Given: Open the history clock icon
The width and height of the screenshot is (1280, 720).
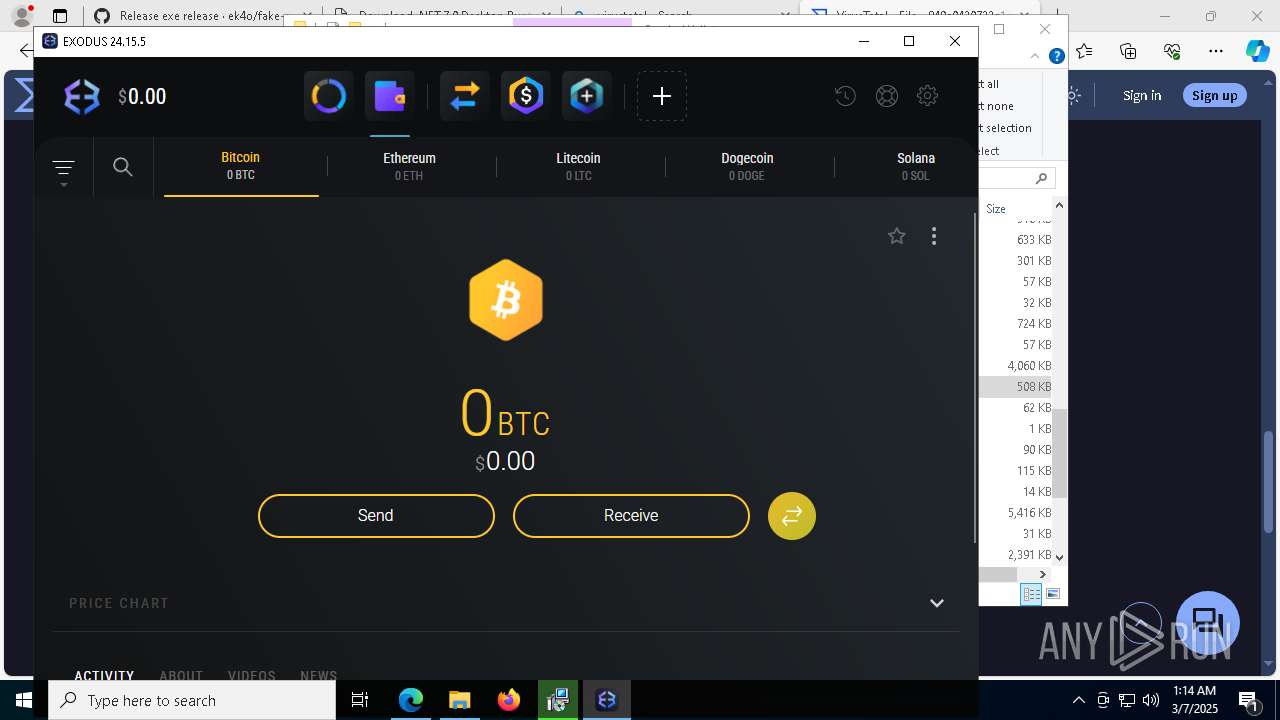Looking at the screenshot, I should point(845,96).
